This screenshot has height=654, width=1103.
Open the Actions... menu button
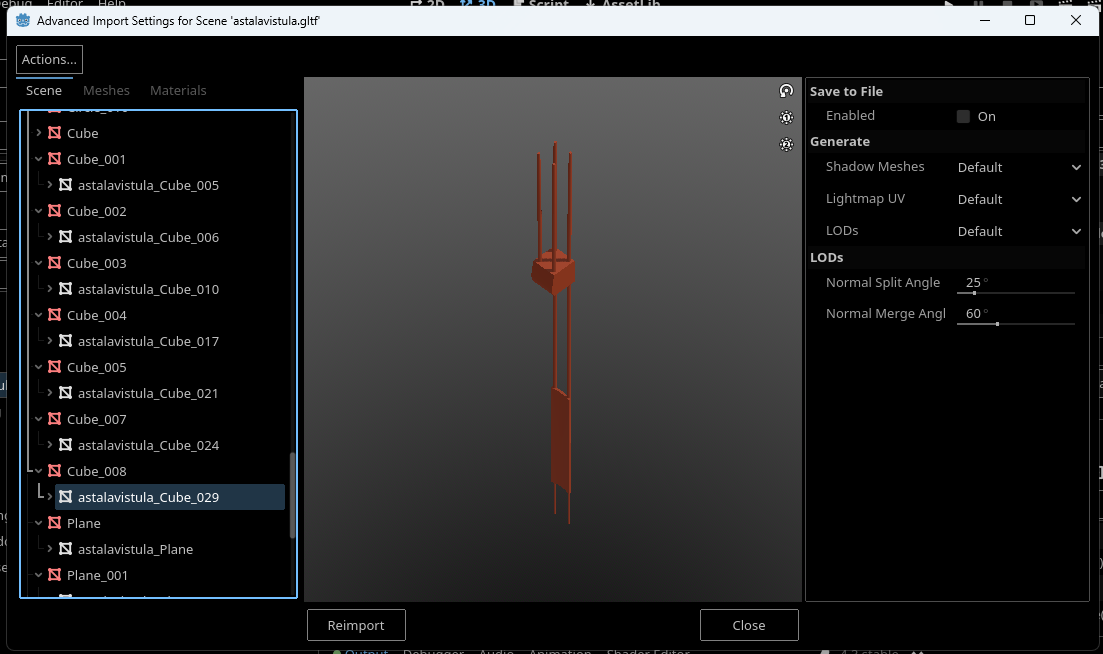click(x=49, y=60)
